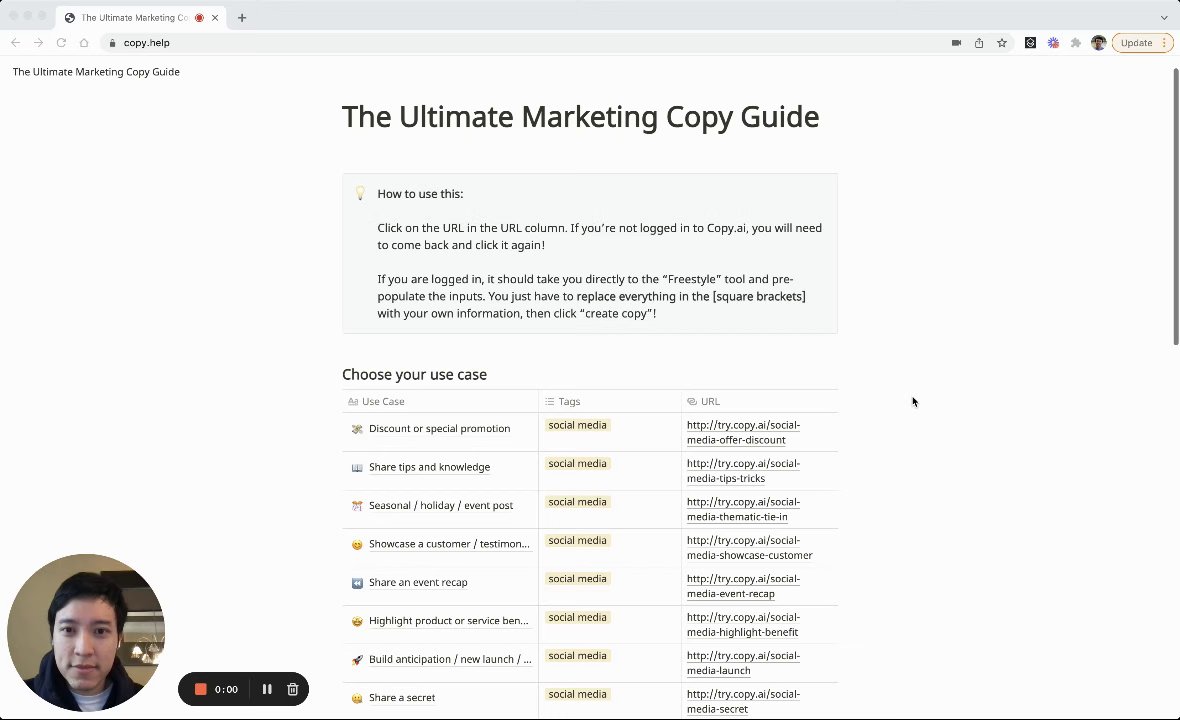Click the camera icon in address bar
Viewport: 1180px width, 720px height.
click(956, 43)
